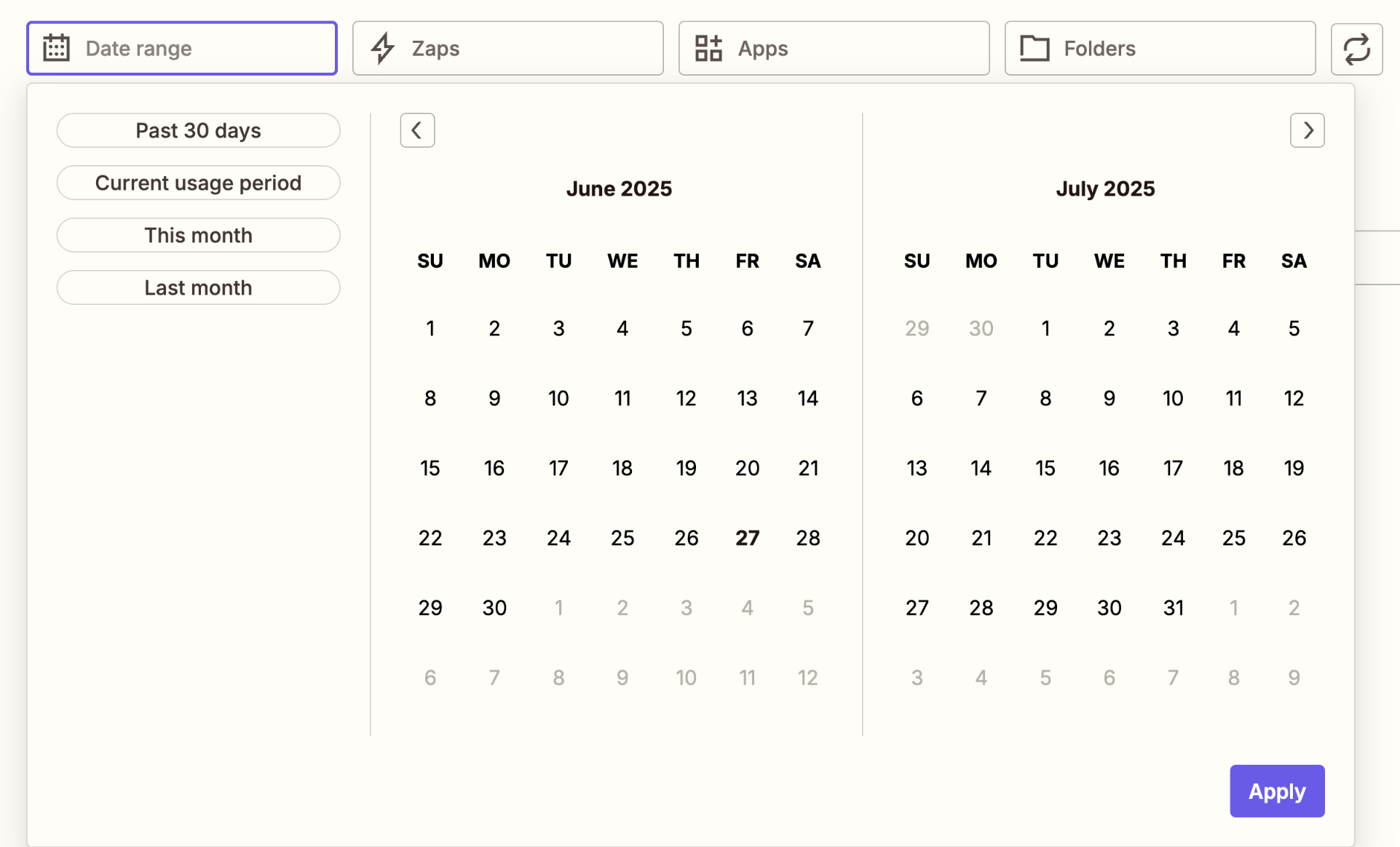The width and height of the screenshot is (1400, 847).
Task: Click the calendar icon in Date range field
Action: (x=56, y=48)
